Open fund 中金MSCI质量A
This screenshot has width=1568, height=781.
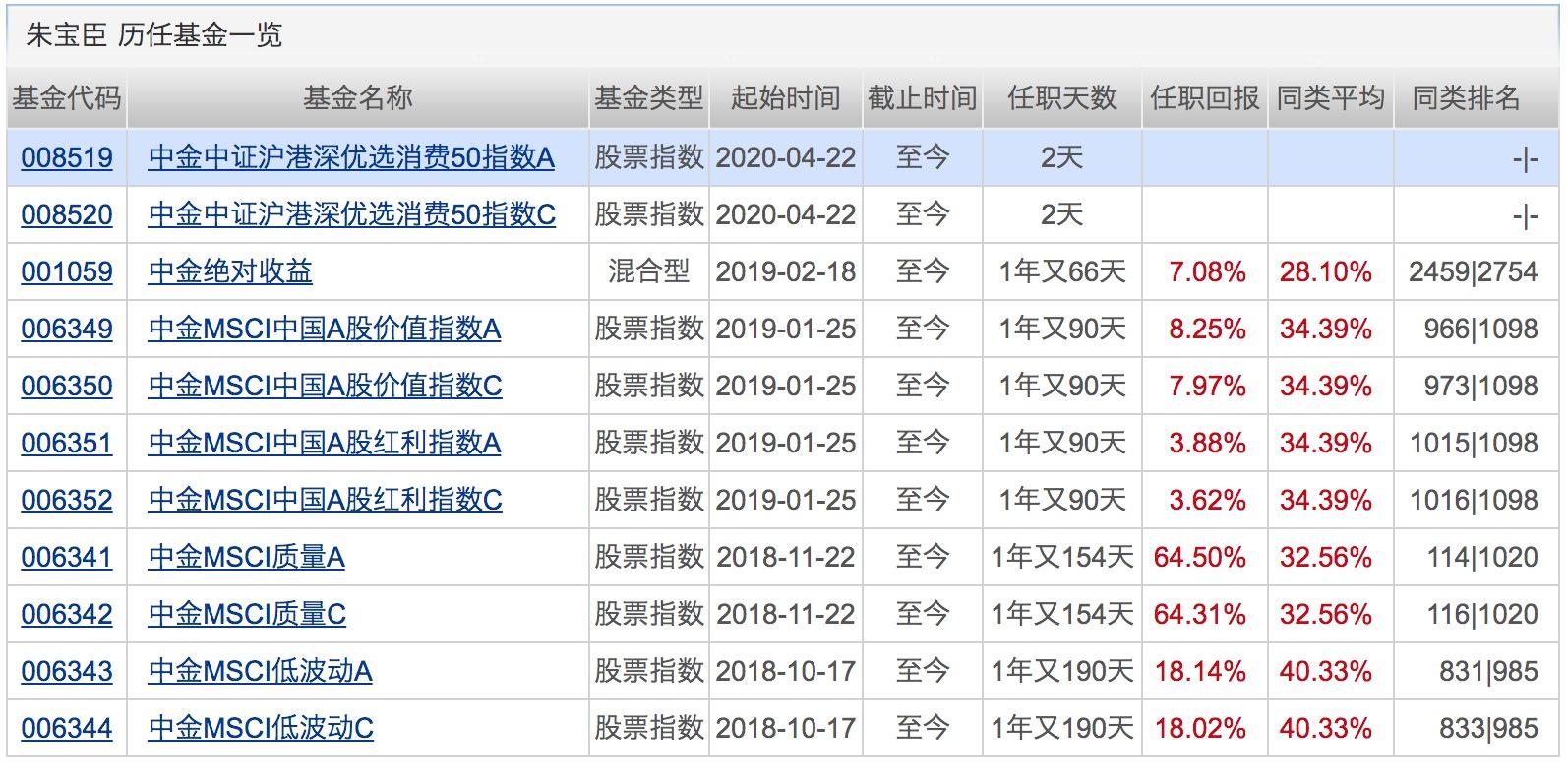246,557
